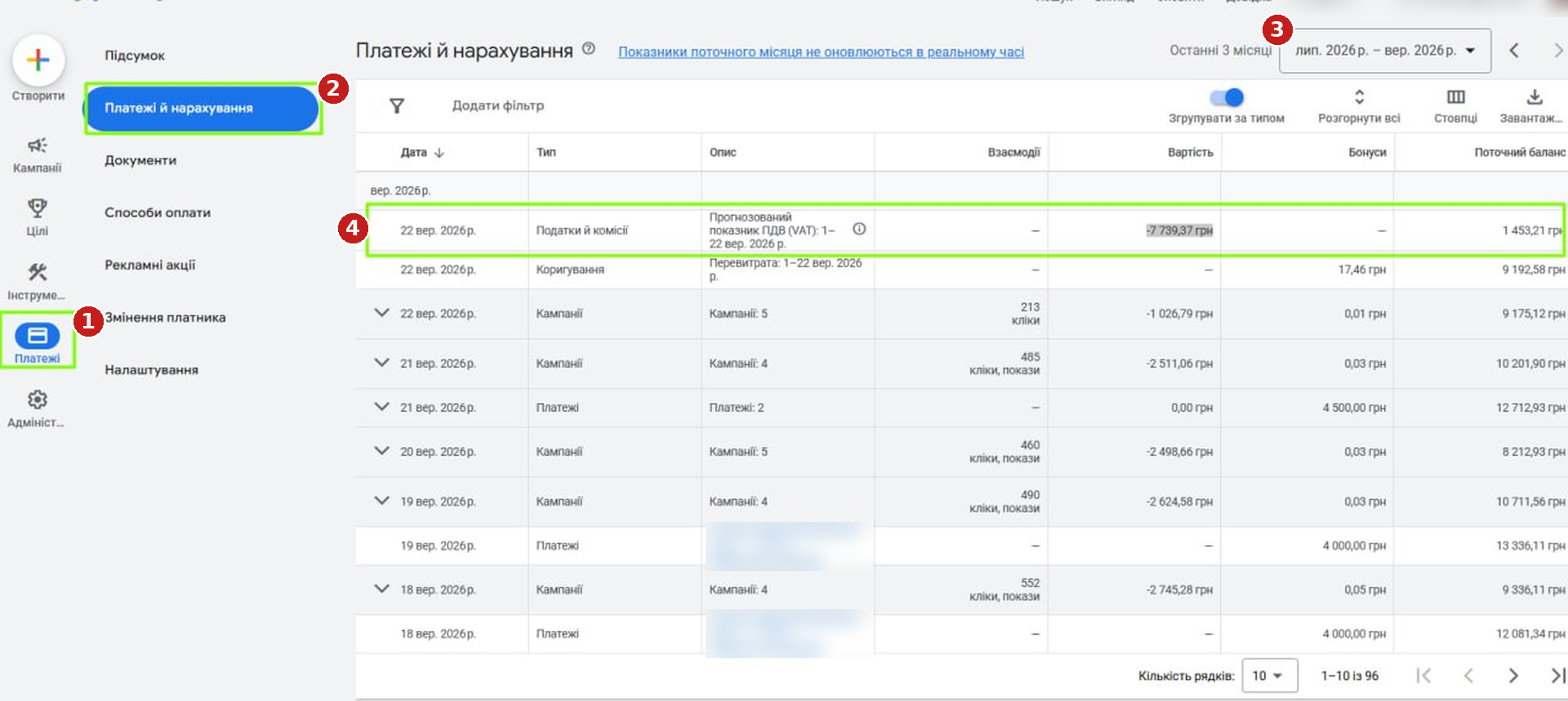Open the Способи оплати menu item
This screenshot has height=701, width=1568.
(x=158, y=212)
